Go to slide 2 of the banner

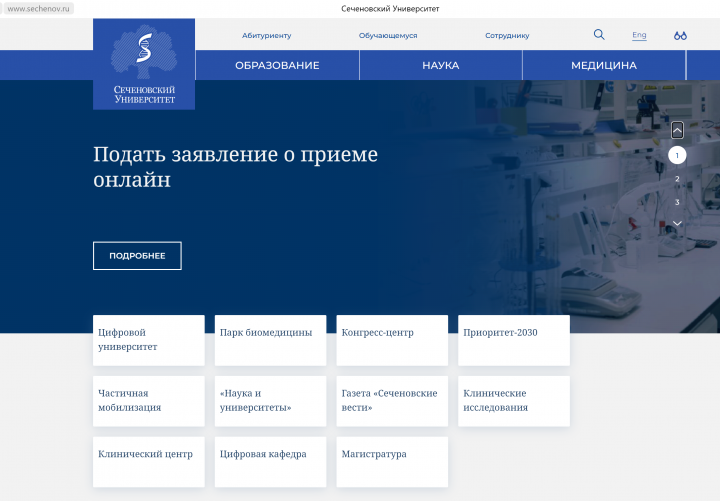(677, 179)
